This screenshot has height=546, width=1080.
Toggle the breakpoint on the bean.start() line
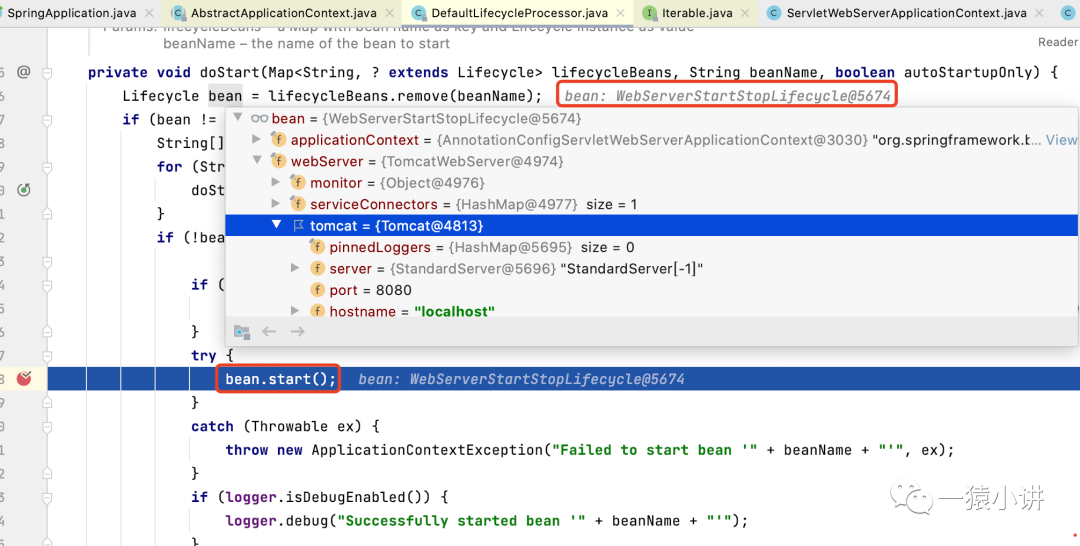pos(24,378)
